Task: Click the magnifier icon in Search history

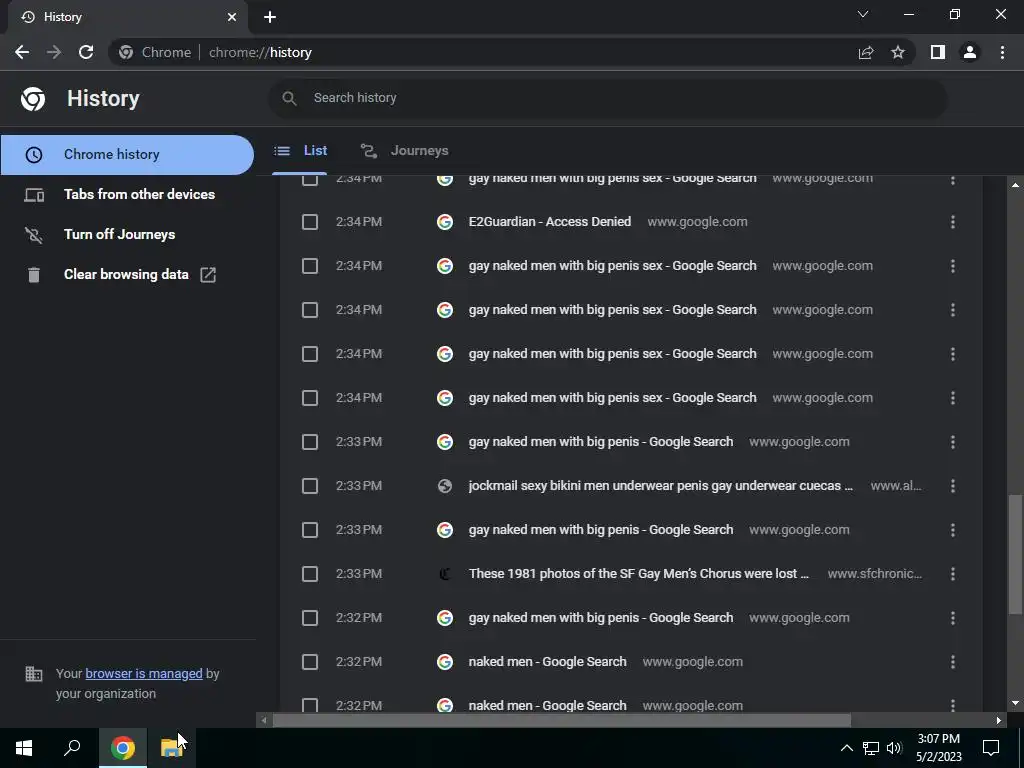Action: tap(289, 98)
